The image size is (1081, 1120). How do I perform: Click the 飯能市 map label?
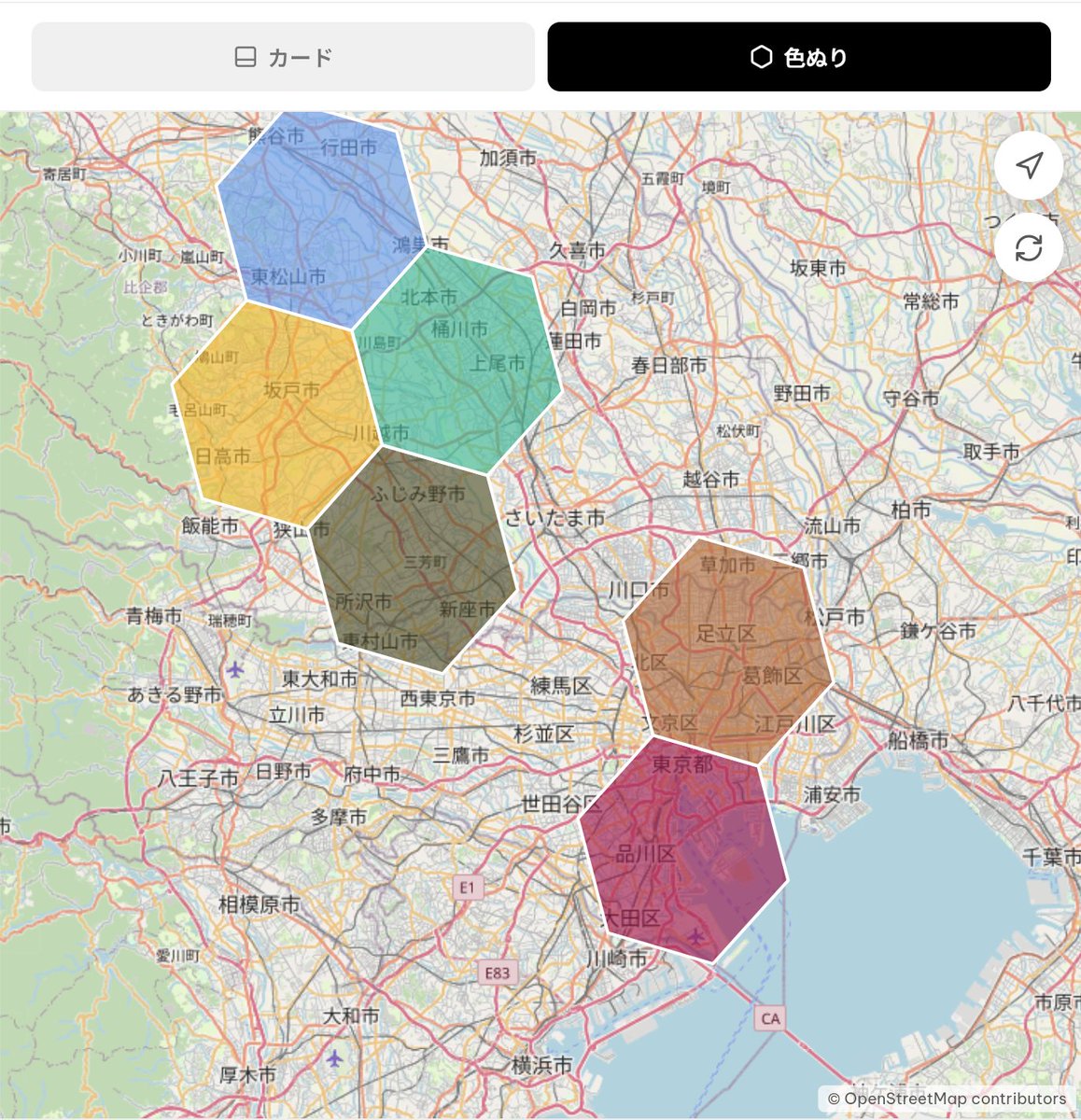(210, 526)
